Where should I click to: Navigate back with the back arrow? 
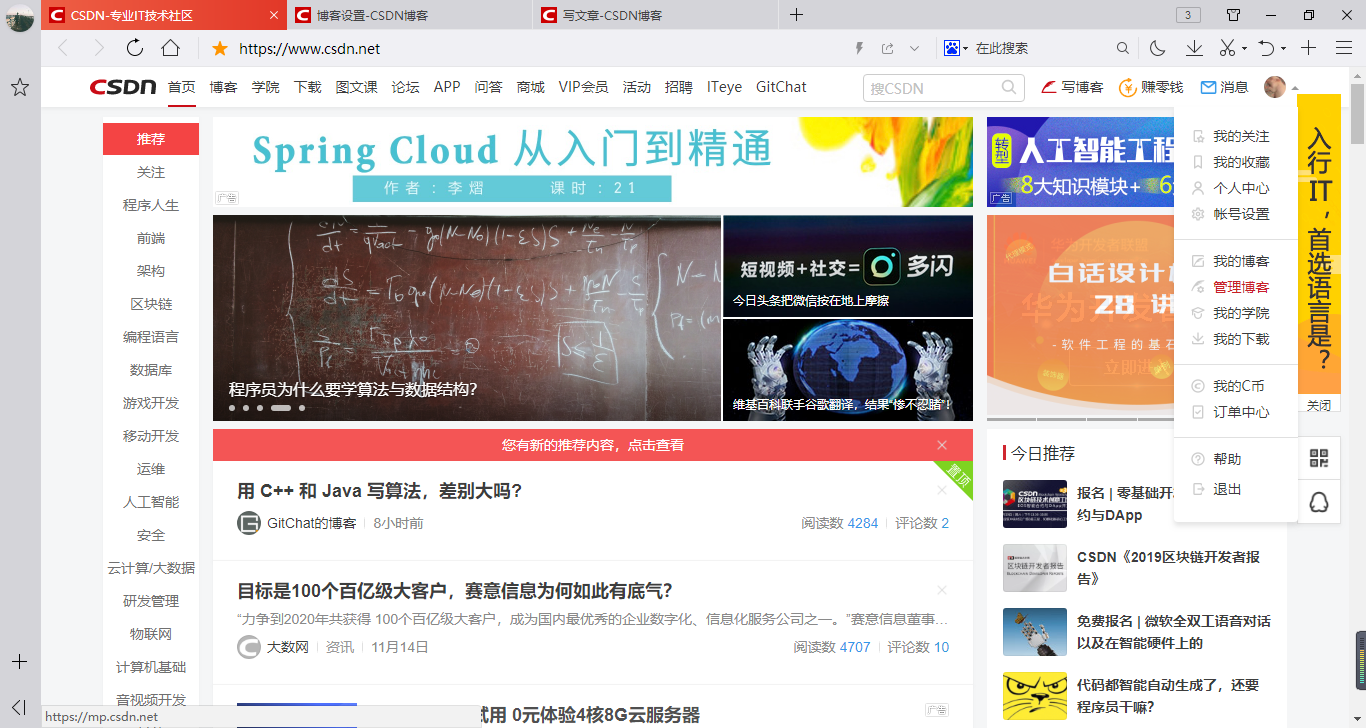pyautogui.click(x=63, y=48)
